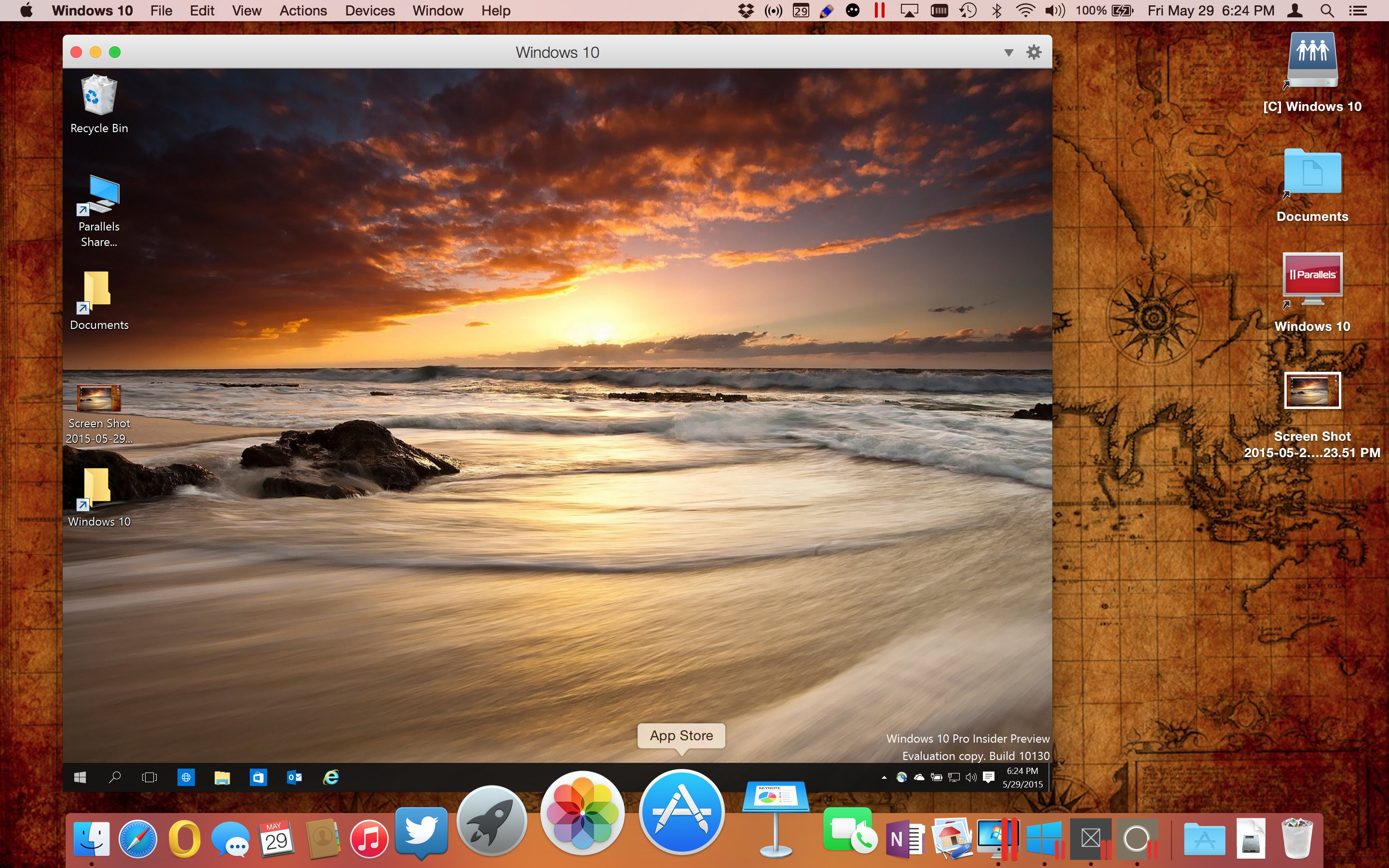
Task: Open the AirPlay display menu bar icon
Action: click(x=909, y=10)
